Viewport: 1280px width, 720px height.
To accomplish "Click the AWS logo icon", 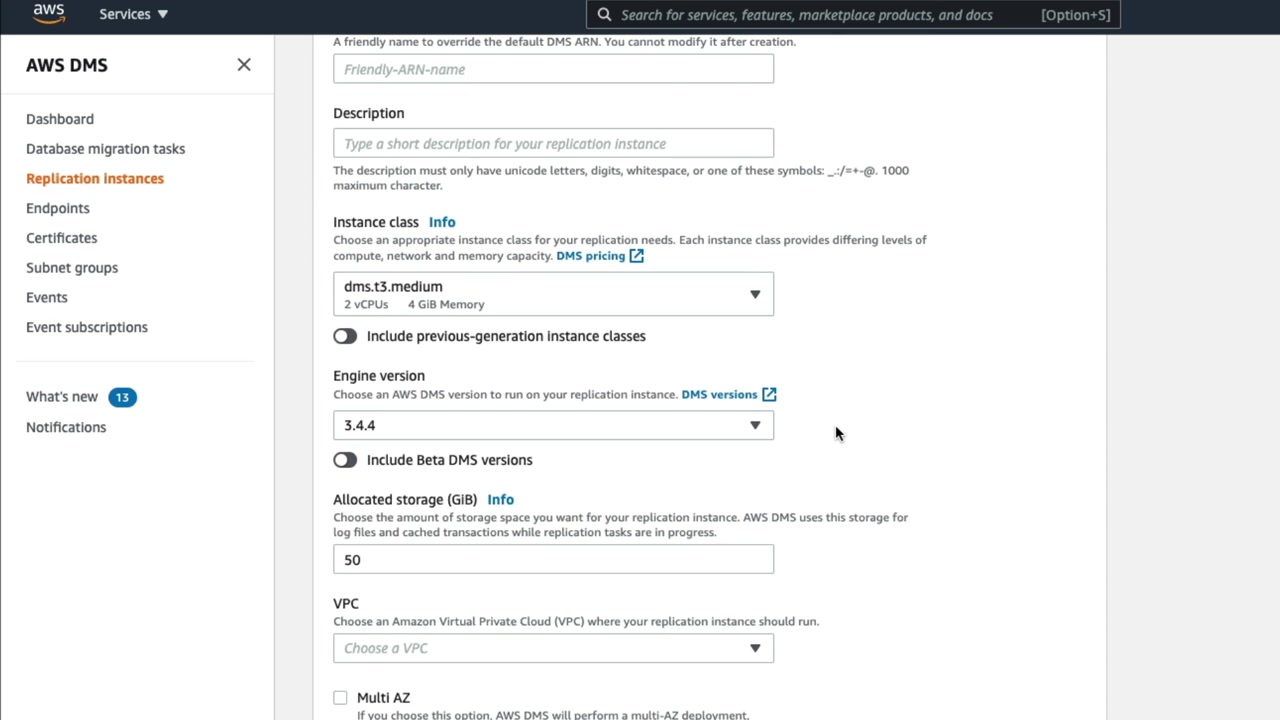I will (48, 14).
